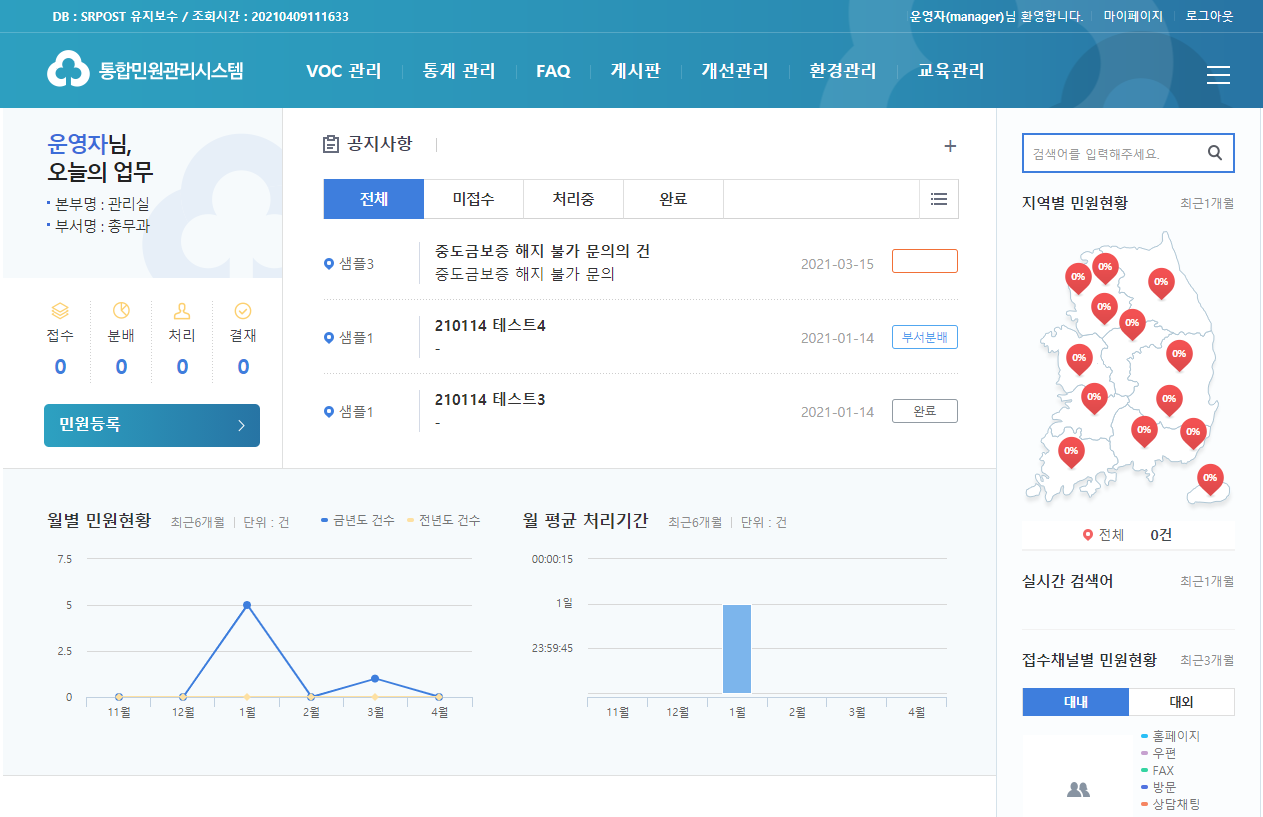Open the 통계 관리 menu
The image size is (1263, 817).
pyautogui.click(x=458, y=71)
